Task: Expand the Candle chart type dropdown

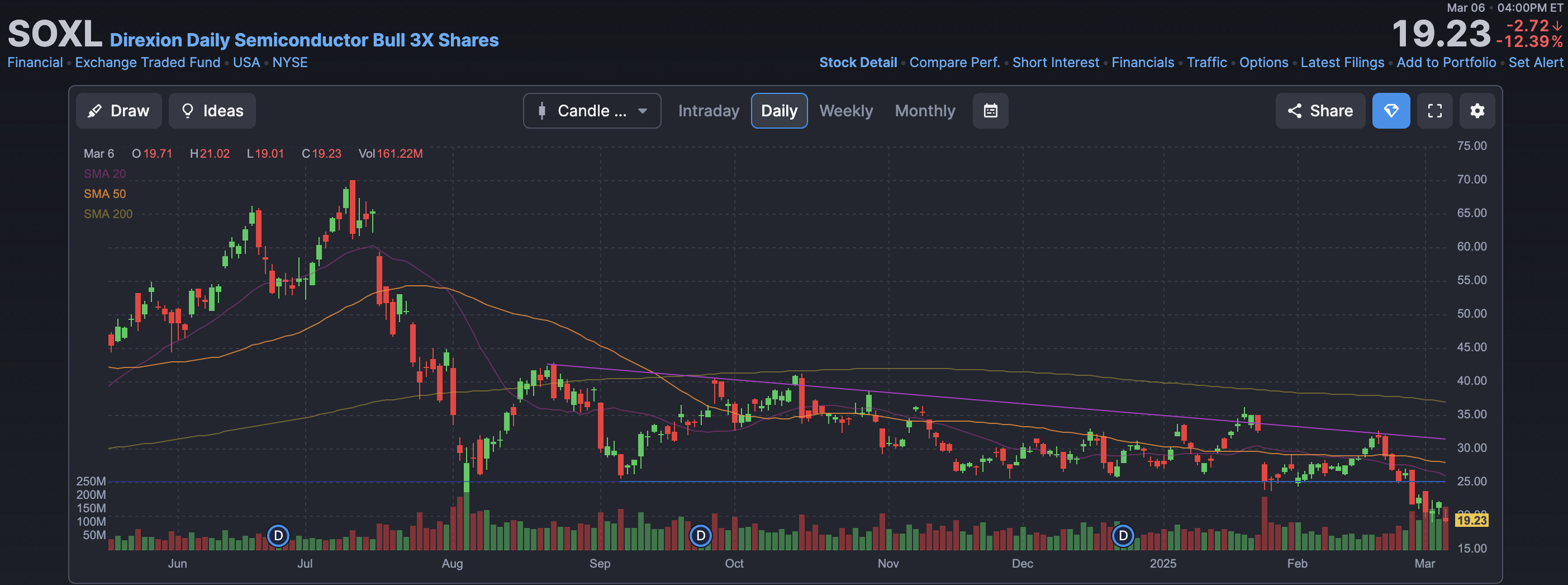Action: point(592,111)
